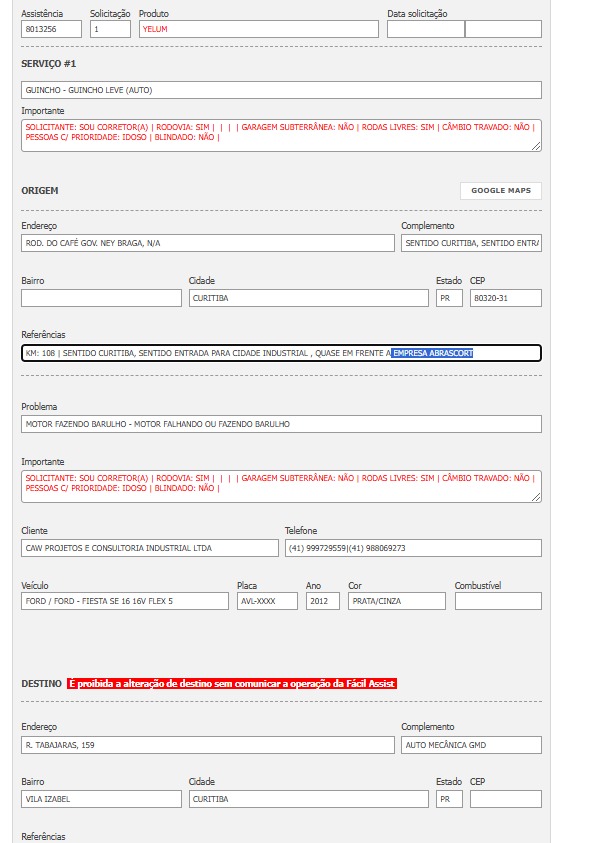Screen dimensions: 601x843
Task: Focus the empty Destino CEP field
Action: tap(506, 799)
